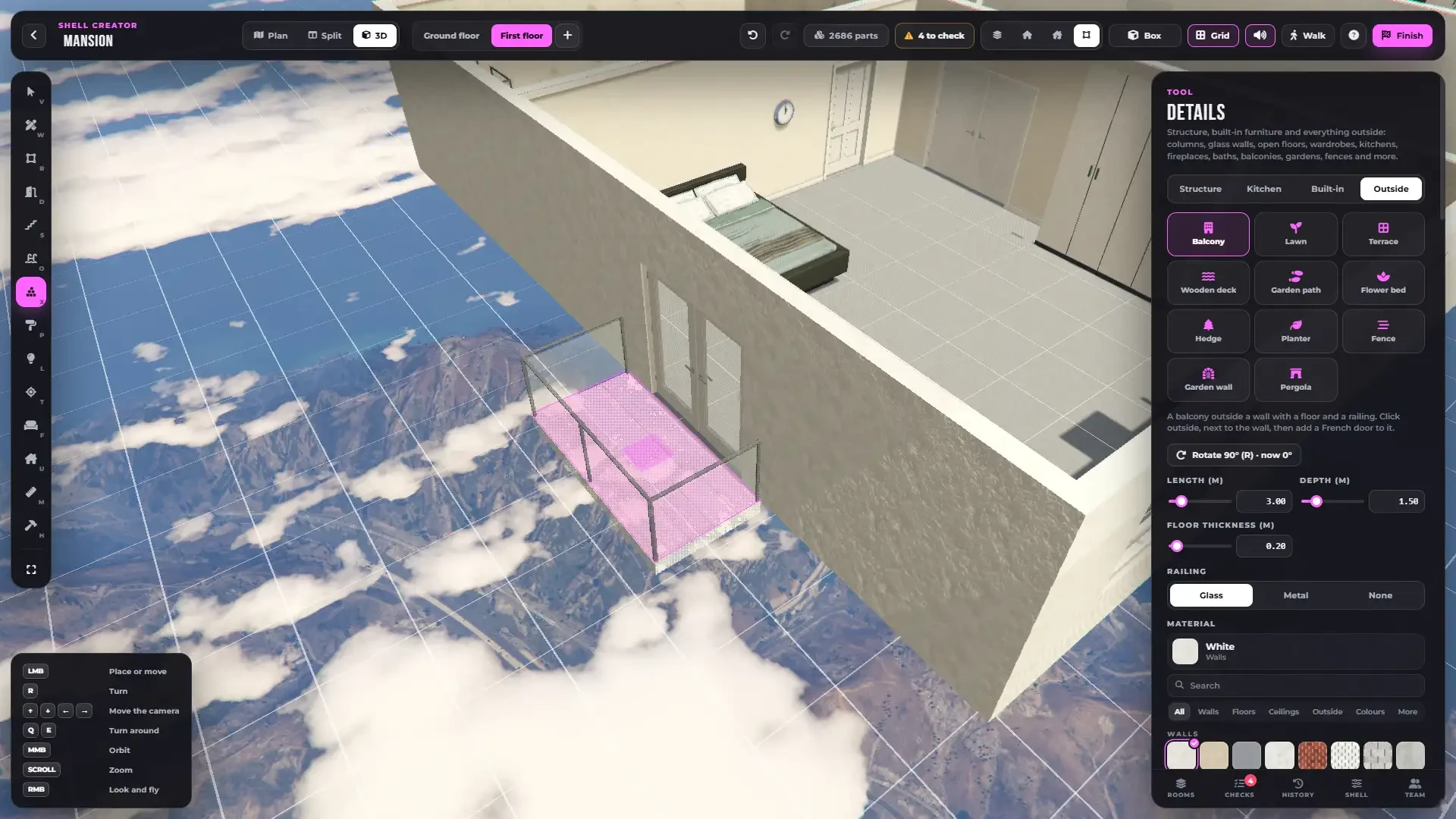1456x819 pixels.
Task: Select the stairs tool in left toolbar
Action: (31, 225)
